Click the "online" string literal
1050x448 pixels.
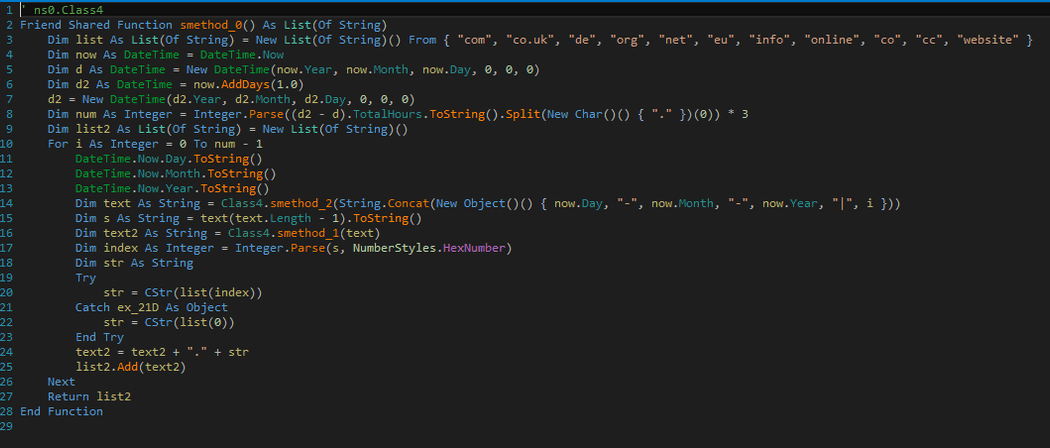click(833, 40)
